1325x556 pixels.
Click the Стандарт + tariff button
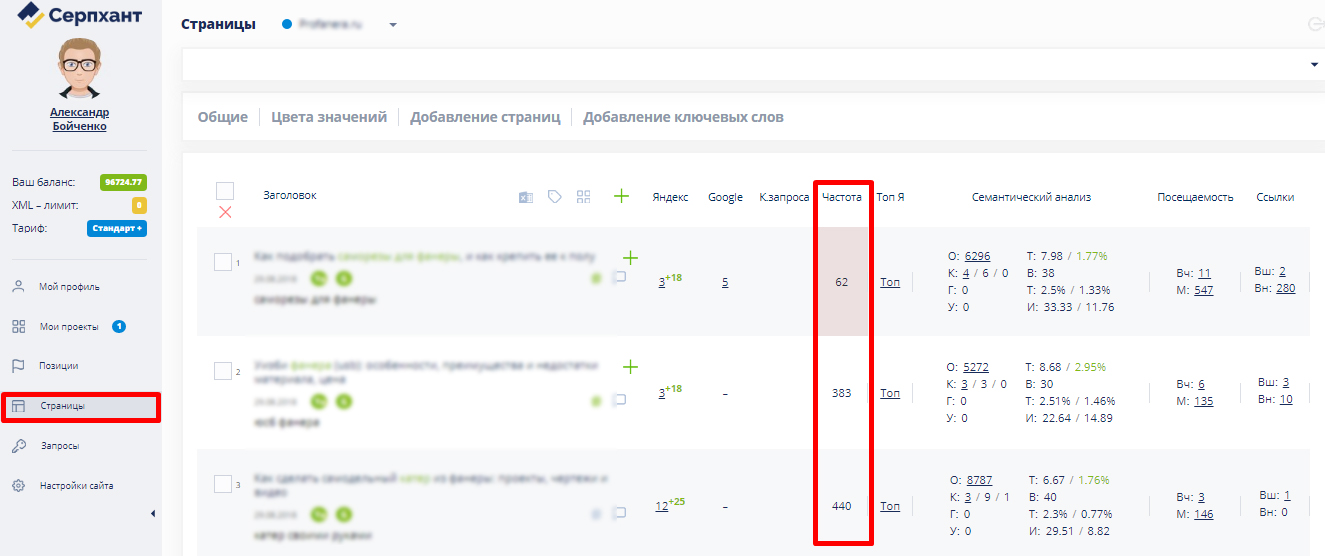tap(117, 228)
